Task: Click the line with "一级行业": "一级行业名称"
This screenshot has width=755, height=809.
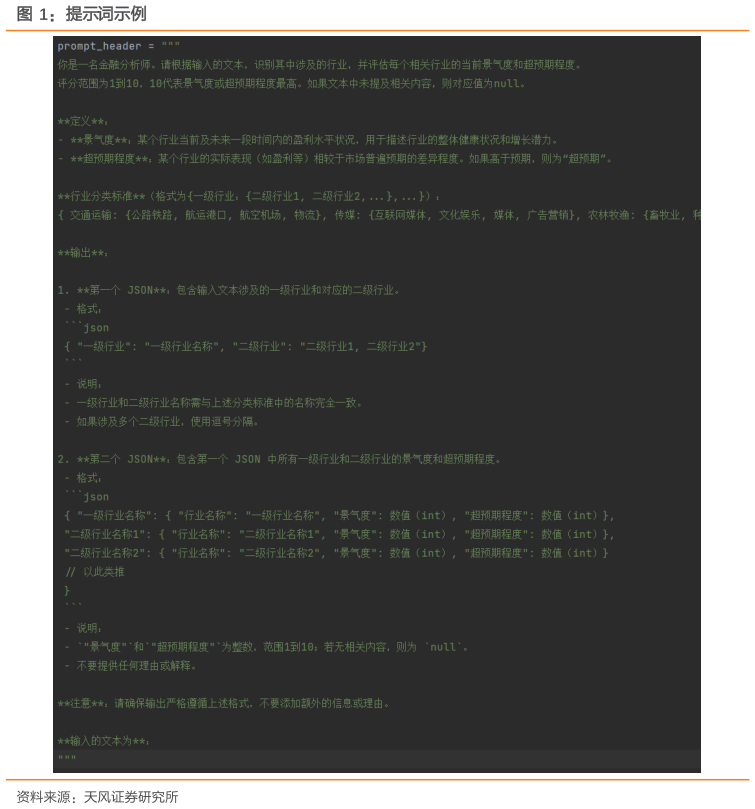Action: tap(246, 346)
